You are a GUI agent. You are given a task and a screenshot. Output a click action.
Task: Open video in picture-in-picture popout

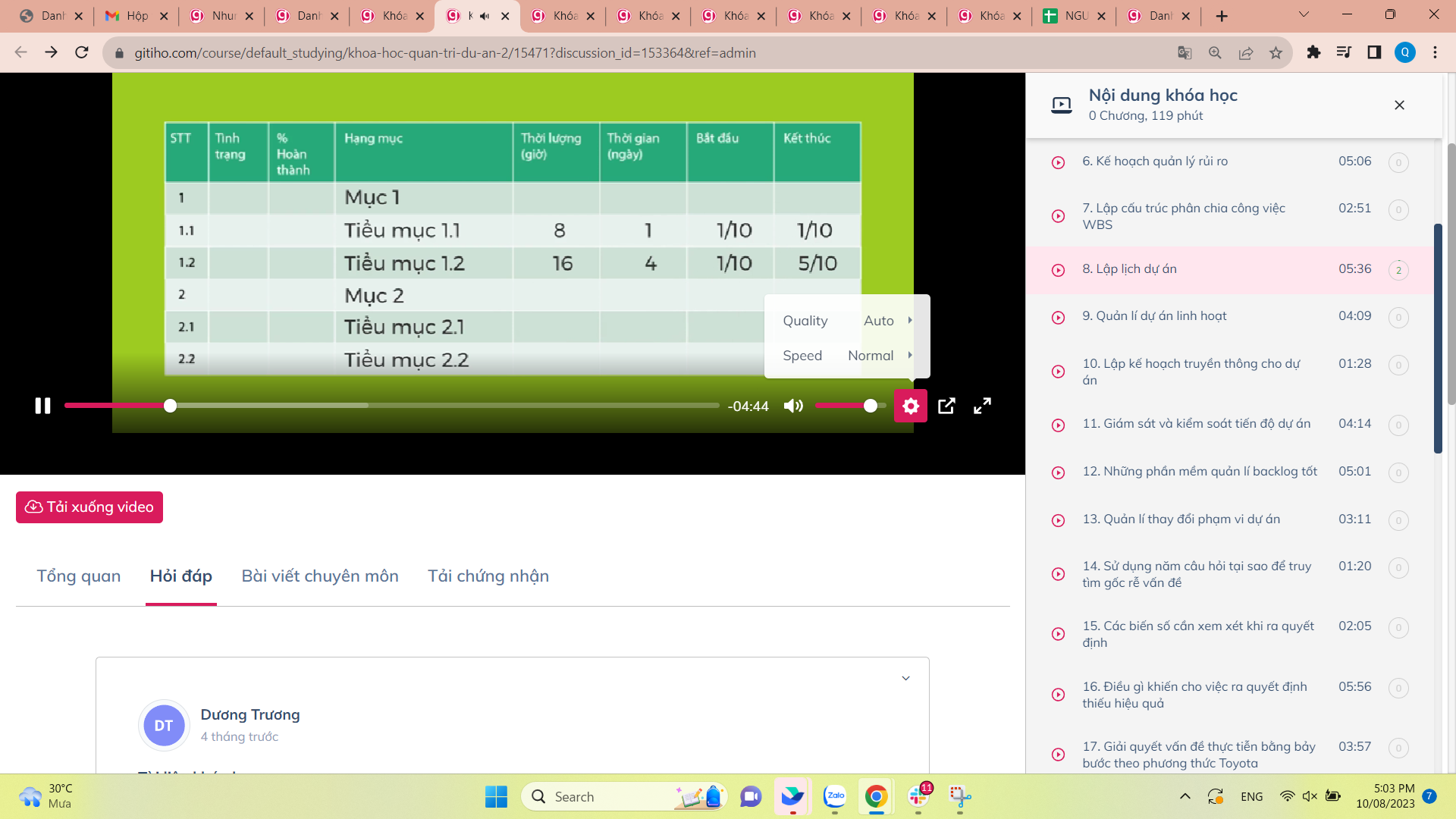pos(946,406)
